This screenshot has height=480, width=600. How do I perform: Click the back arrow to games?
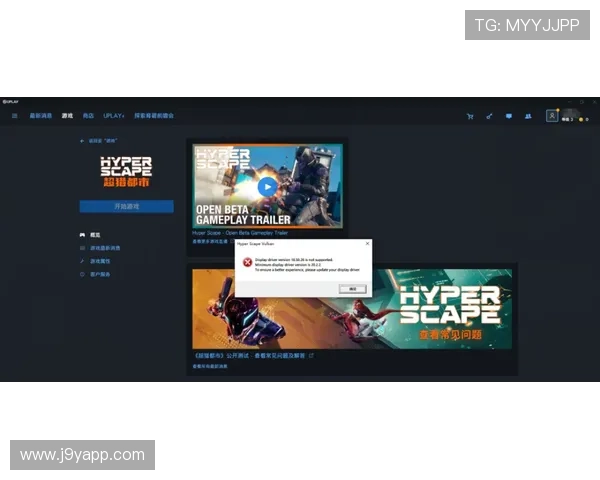coord(83,141)
